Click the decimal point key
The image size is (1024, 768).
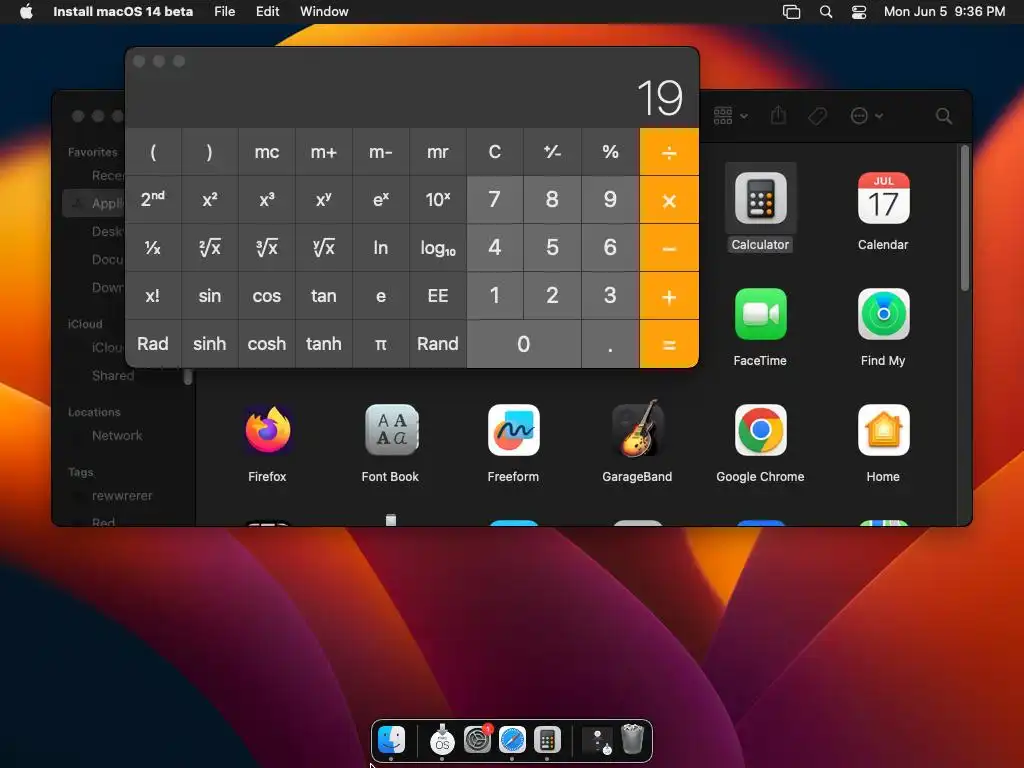(x=610, y=344)
